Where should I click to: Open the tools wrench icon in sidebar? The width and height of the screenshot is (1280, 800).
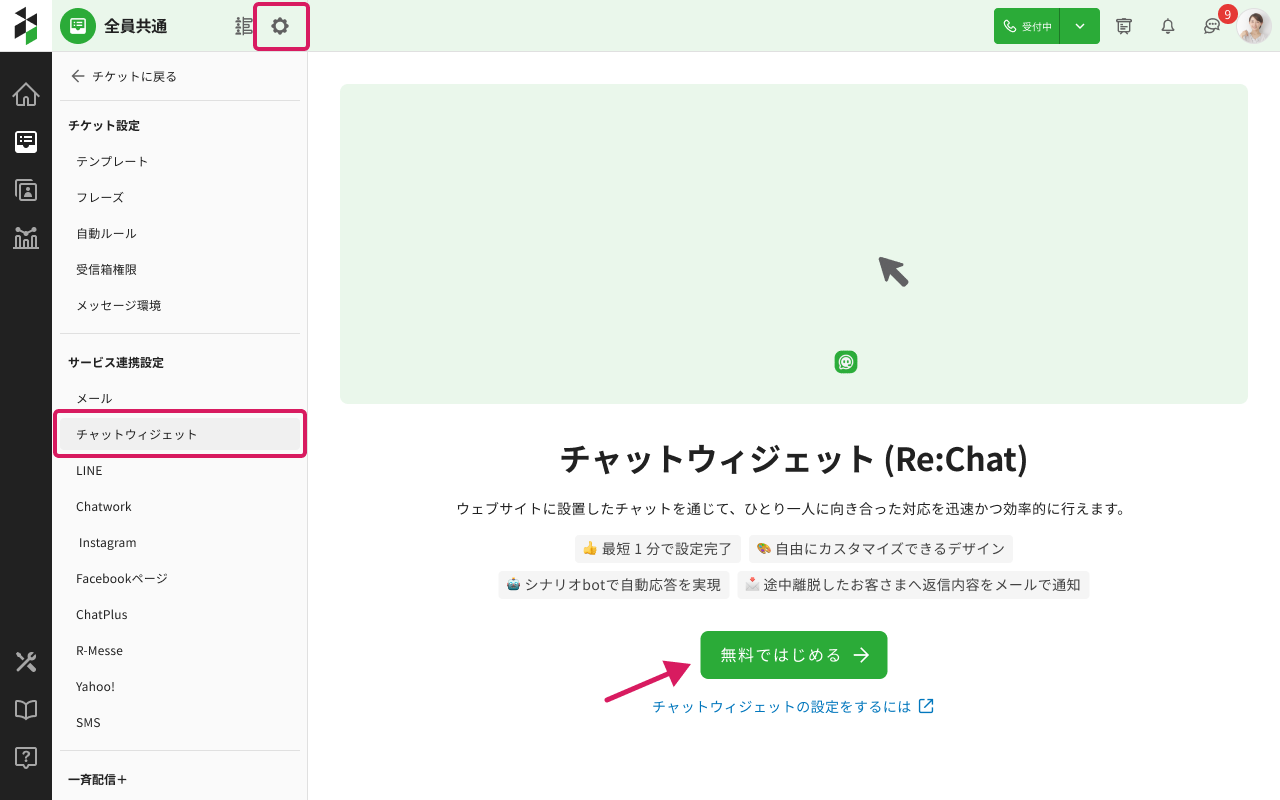[x=26, y=662]
